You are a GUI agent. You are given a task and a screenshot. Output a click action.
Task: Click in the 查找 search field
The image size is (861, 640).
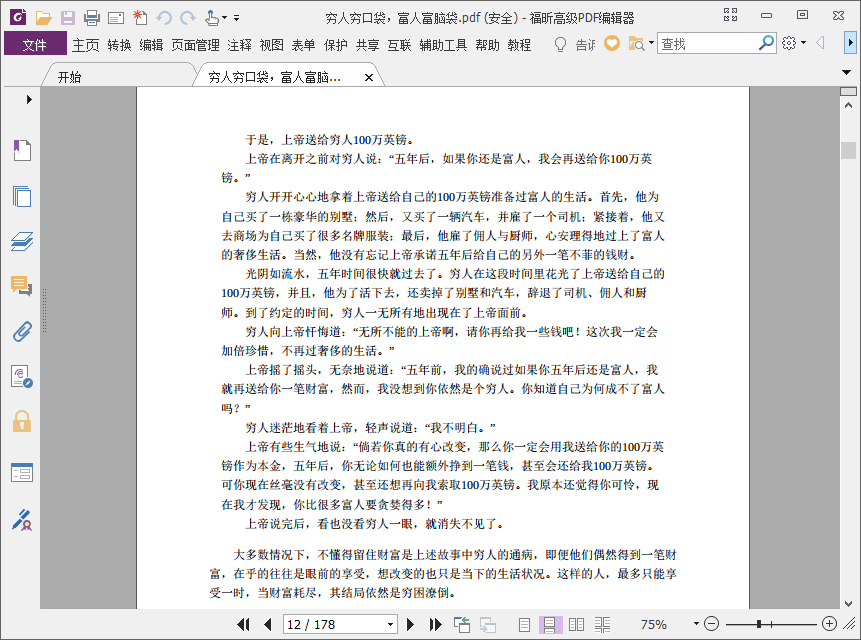[x=708, y=43]
